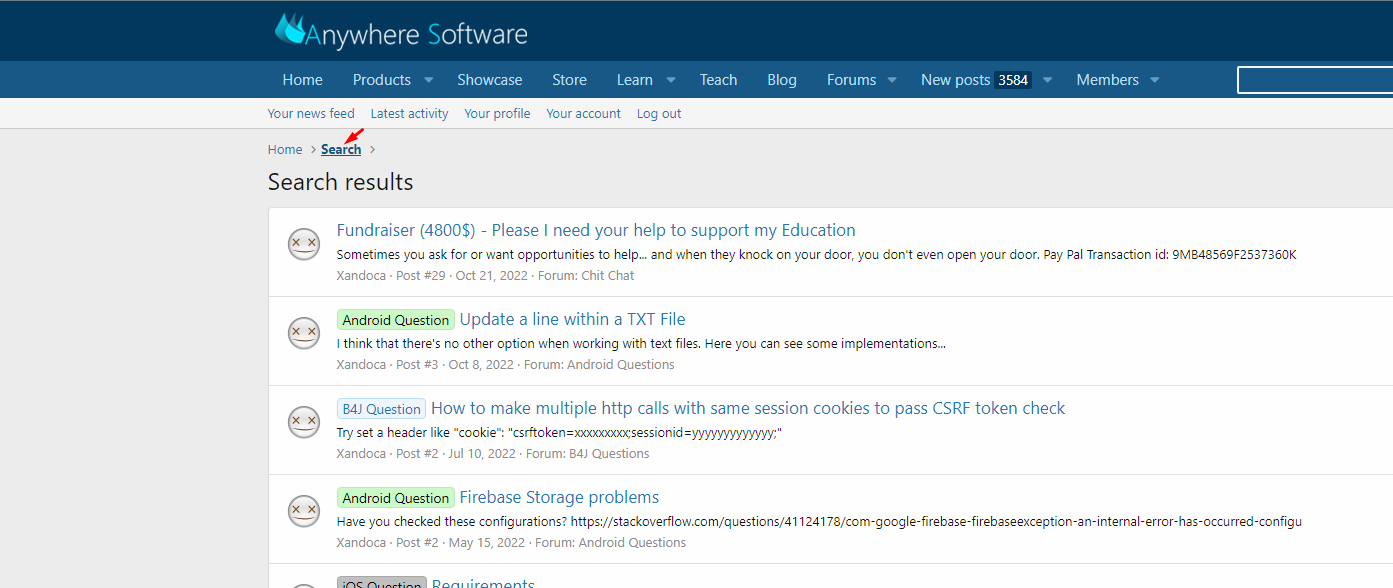
Task: Click Xandoca on the Jul 10, 2022 row
Action: (x=361, y=453)
